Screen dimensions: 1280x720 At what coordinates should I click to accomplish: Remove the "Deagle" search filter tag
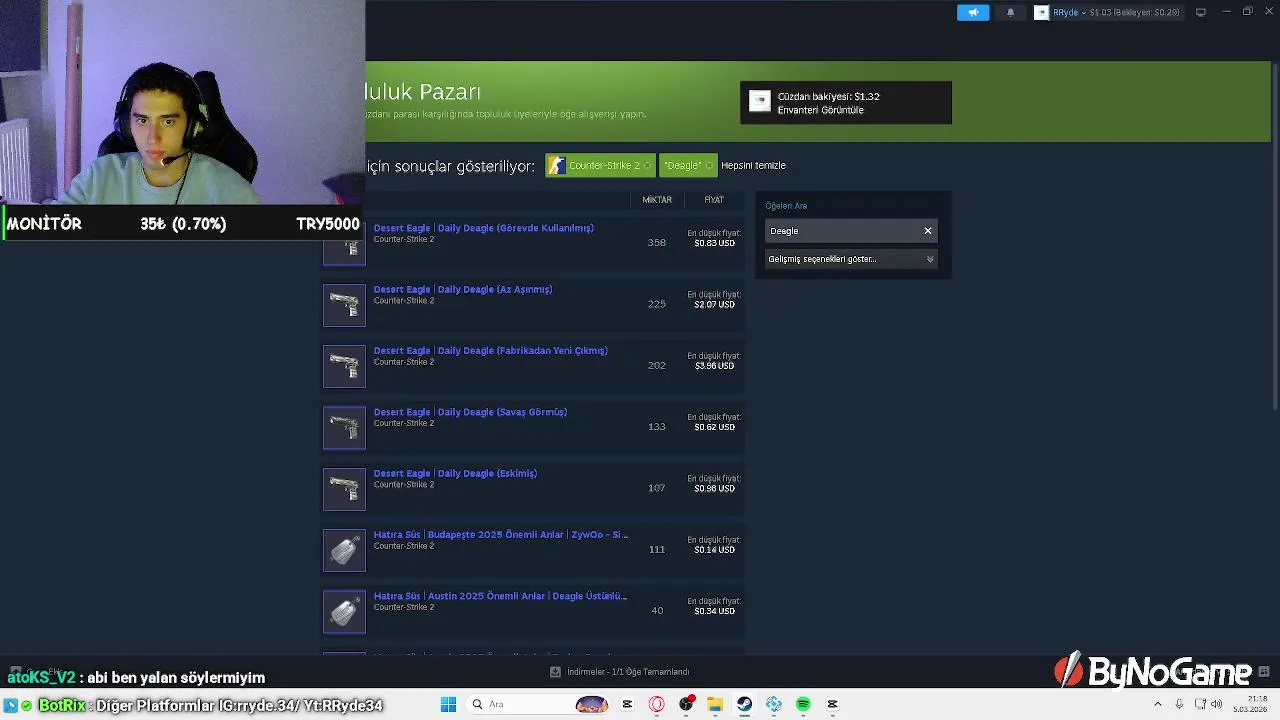pyautogui.click(x=709, y=166)
